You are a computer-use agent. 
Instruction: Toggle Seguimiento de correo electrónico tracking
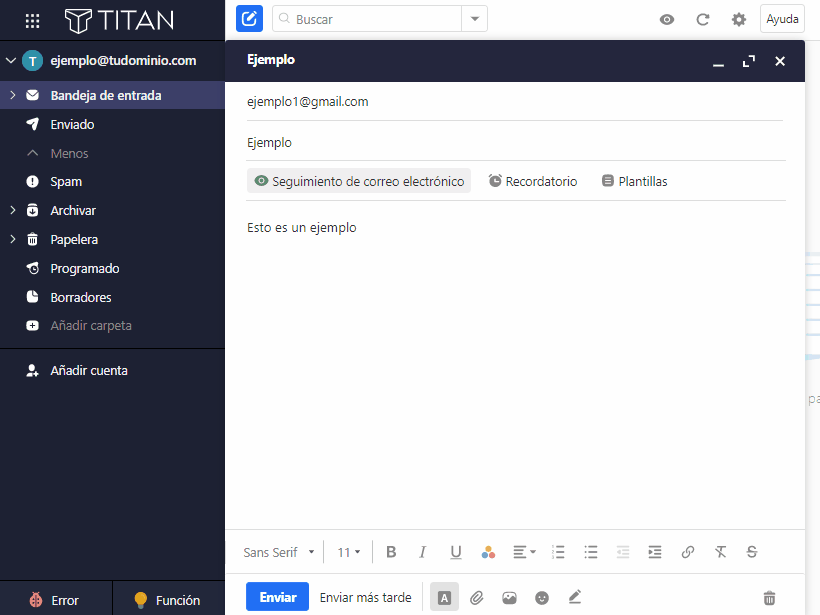click(x=359, y=181)
